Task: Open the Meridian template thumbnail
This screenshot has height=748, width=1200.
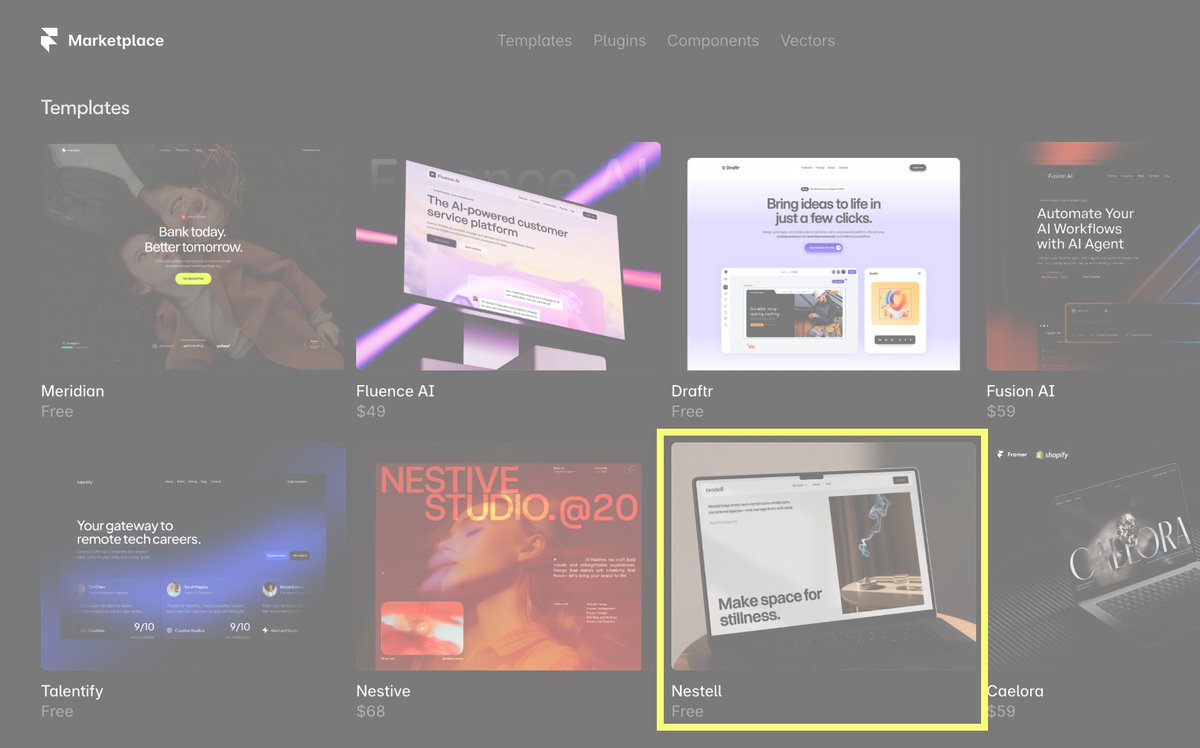Action: click(x=192, y=256)
